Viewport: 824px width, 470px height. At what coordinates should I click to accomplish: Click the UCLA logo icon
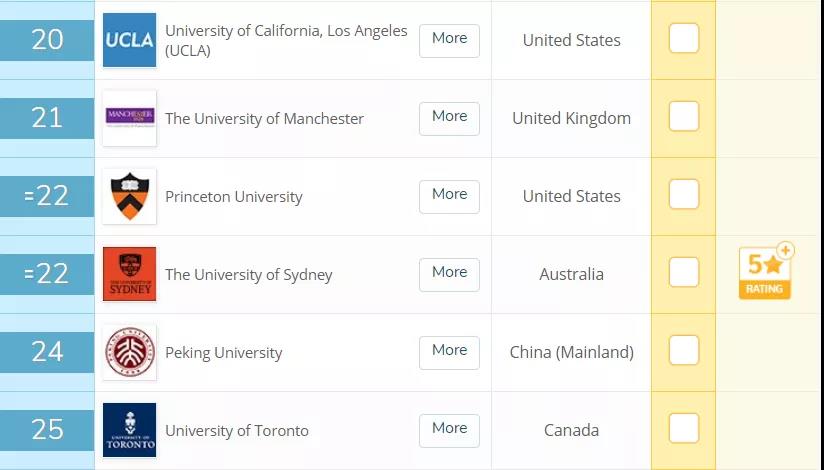pos(130,40)
